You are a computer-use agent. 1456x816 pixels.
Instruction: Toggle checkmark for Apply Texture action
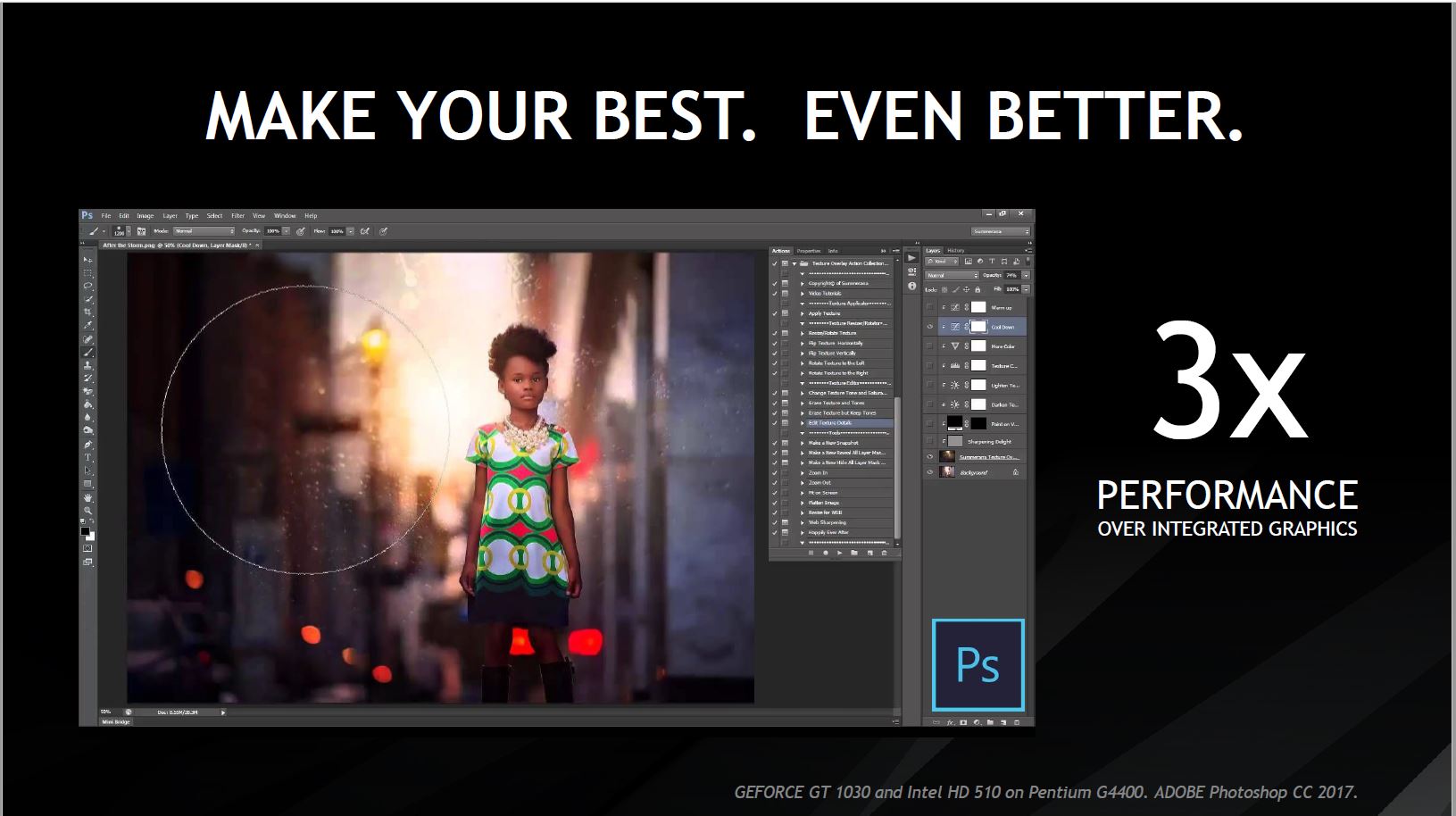(775, 313)
